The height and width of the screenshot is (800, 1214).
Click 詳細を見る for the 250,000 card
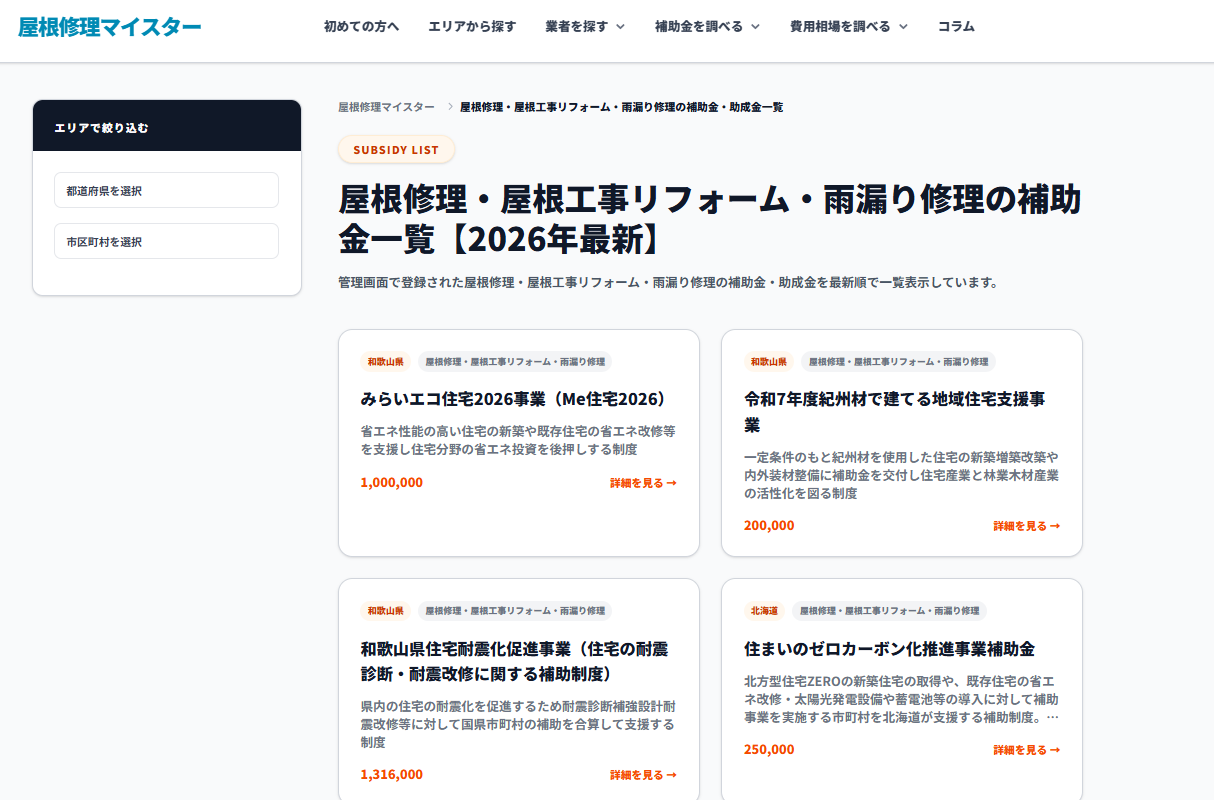pyautogui.click(x=1026, y=750)
